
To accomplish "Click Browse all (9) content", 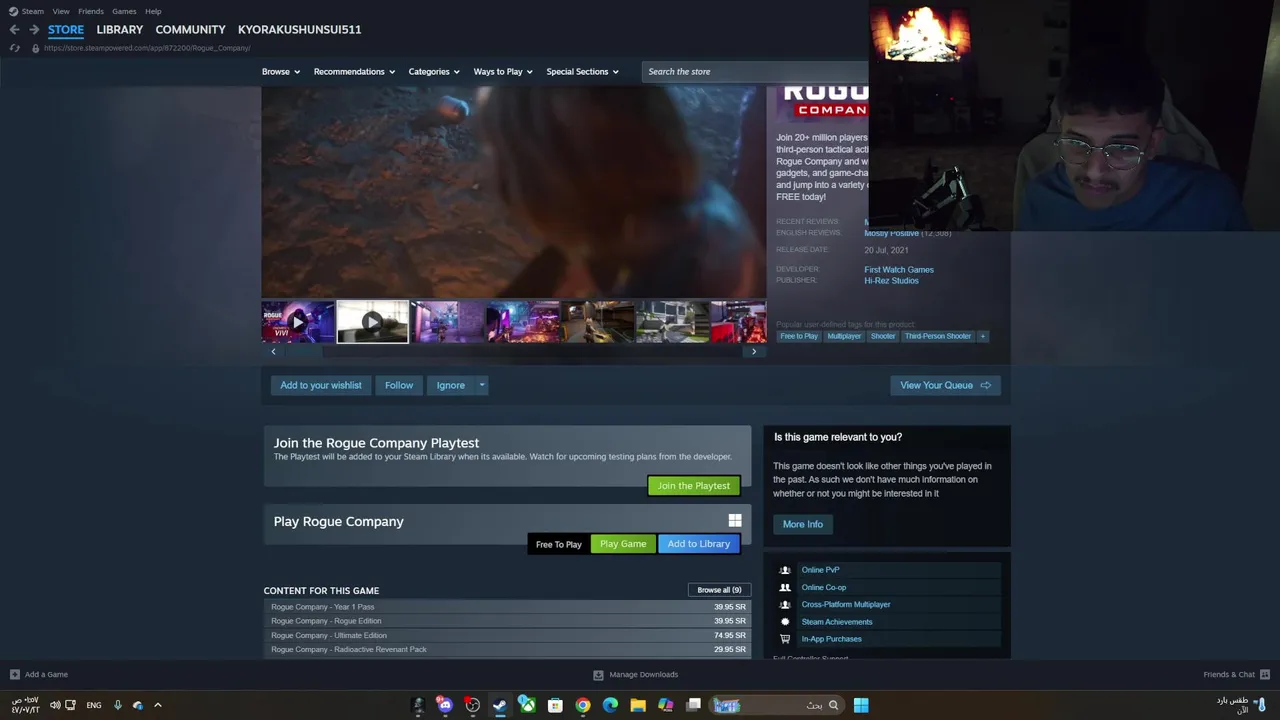I will [720, 590].
